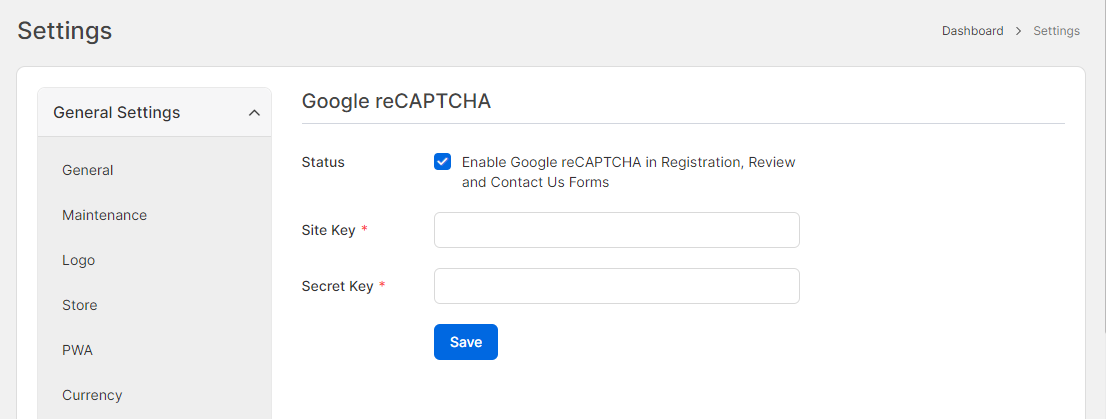1106x419 pixels.
Task: Click into the Secret Key field
Action: point(616,286)
